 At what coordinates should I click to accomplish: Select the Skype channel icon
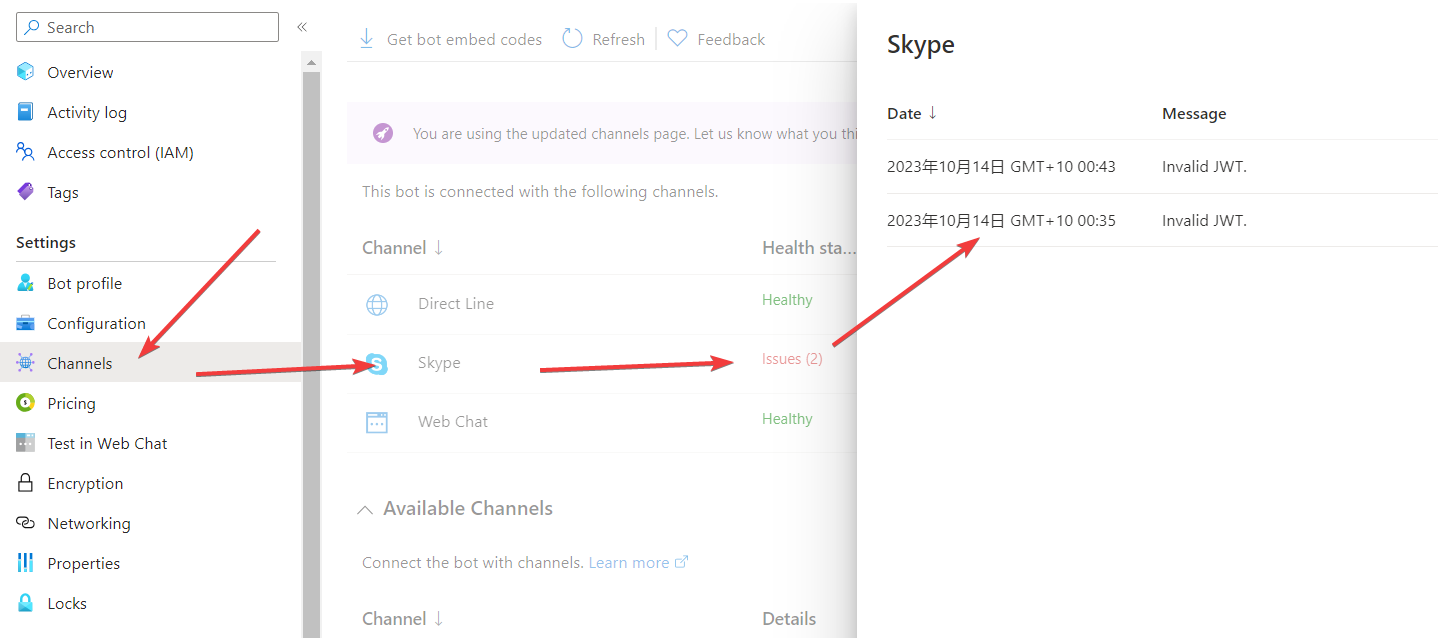(x=377, y=365)
